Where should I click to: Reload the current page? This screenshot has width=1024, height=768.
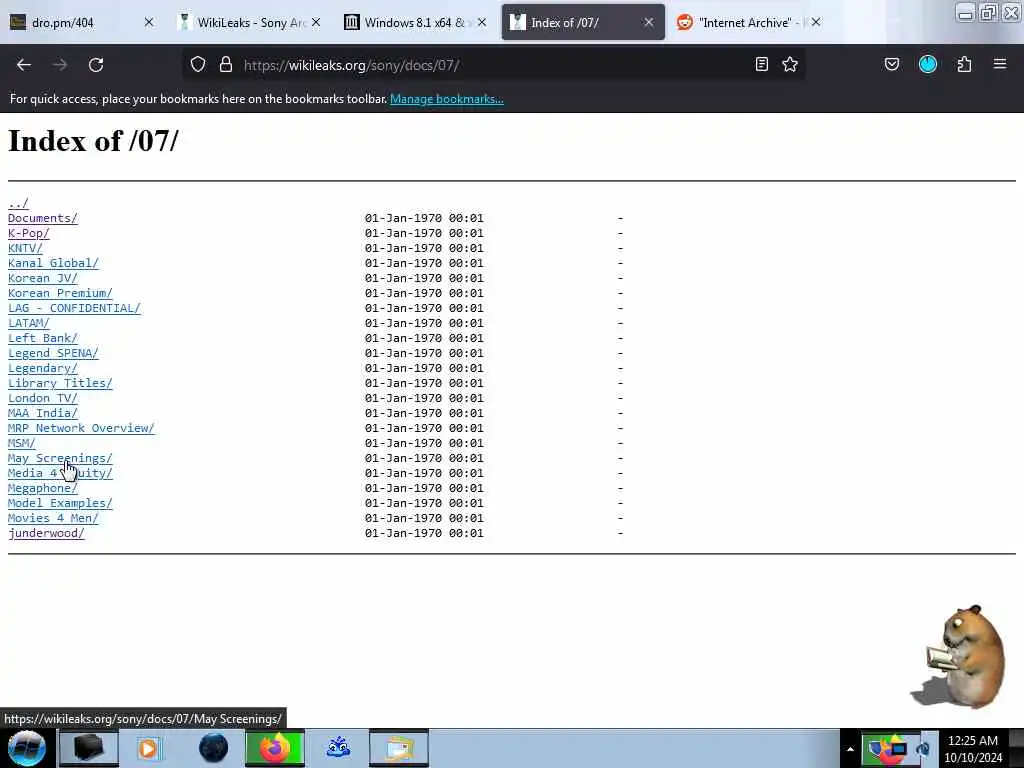tap(96, 65)
